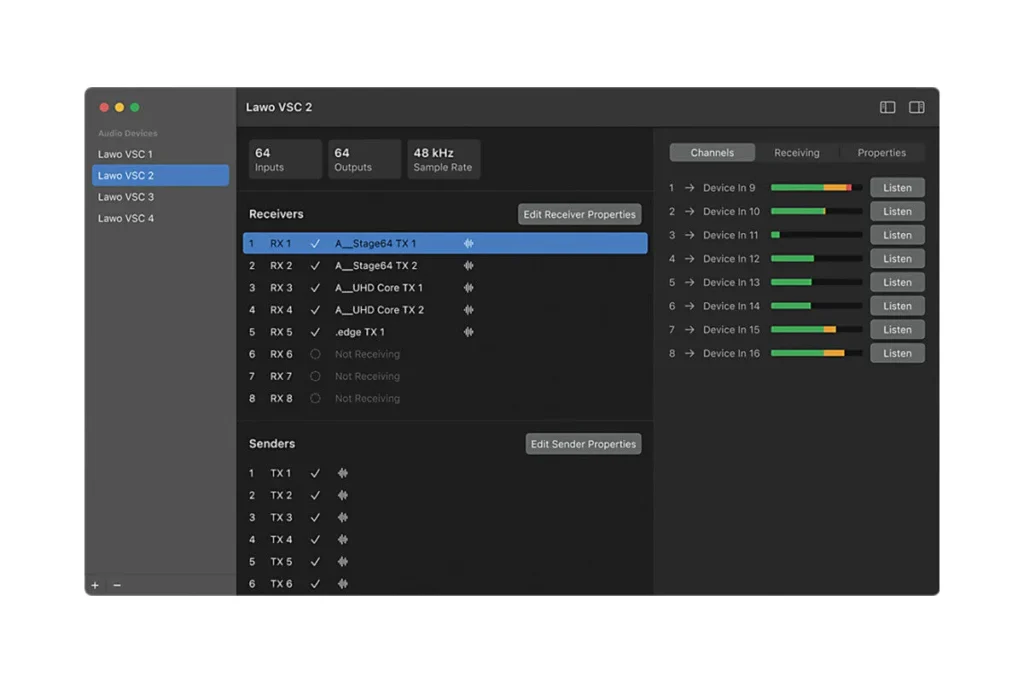Click the waveform icon next to TX 1
The height and width of the screenshot is (683, 1024).
point(343,474)
